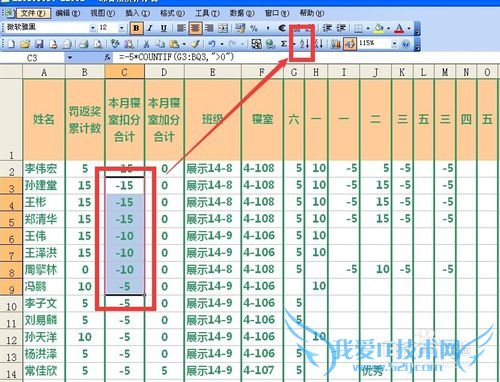Apply the red Font Color button

pyautogui.click(x=399, y=28)
